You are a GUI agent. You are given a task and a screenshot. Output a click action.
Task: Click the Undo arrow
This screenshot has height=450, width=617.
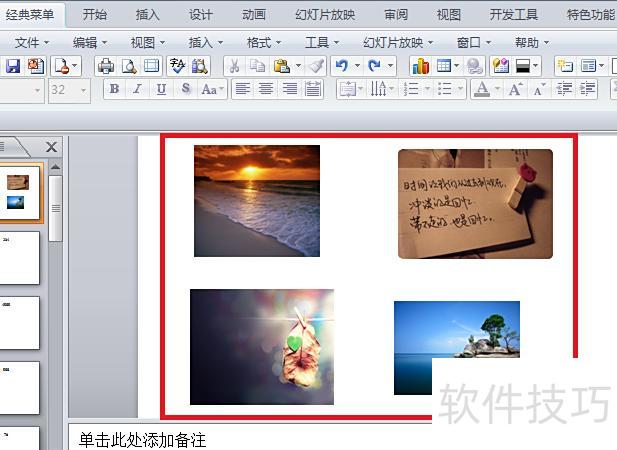click(x=342, y=66)
